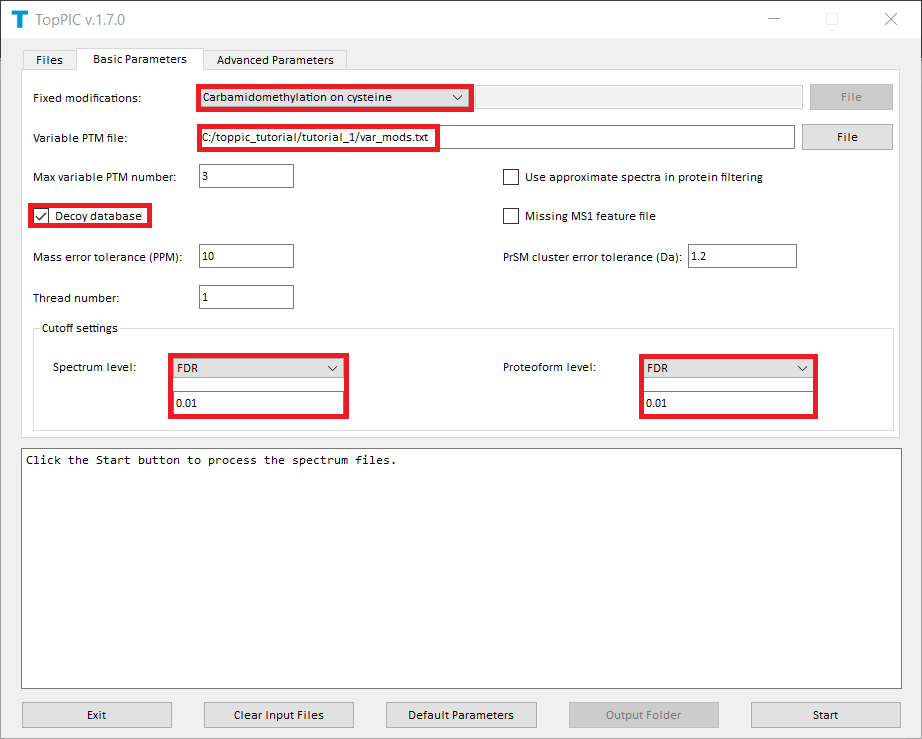Switch to the Files tab
The image size is (922, 739).
click(x=49, y=60)
